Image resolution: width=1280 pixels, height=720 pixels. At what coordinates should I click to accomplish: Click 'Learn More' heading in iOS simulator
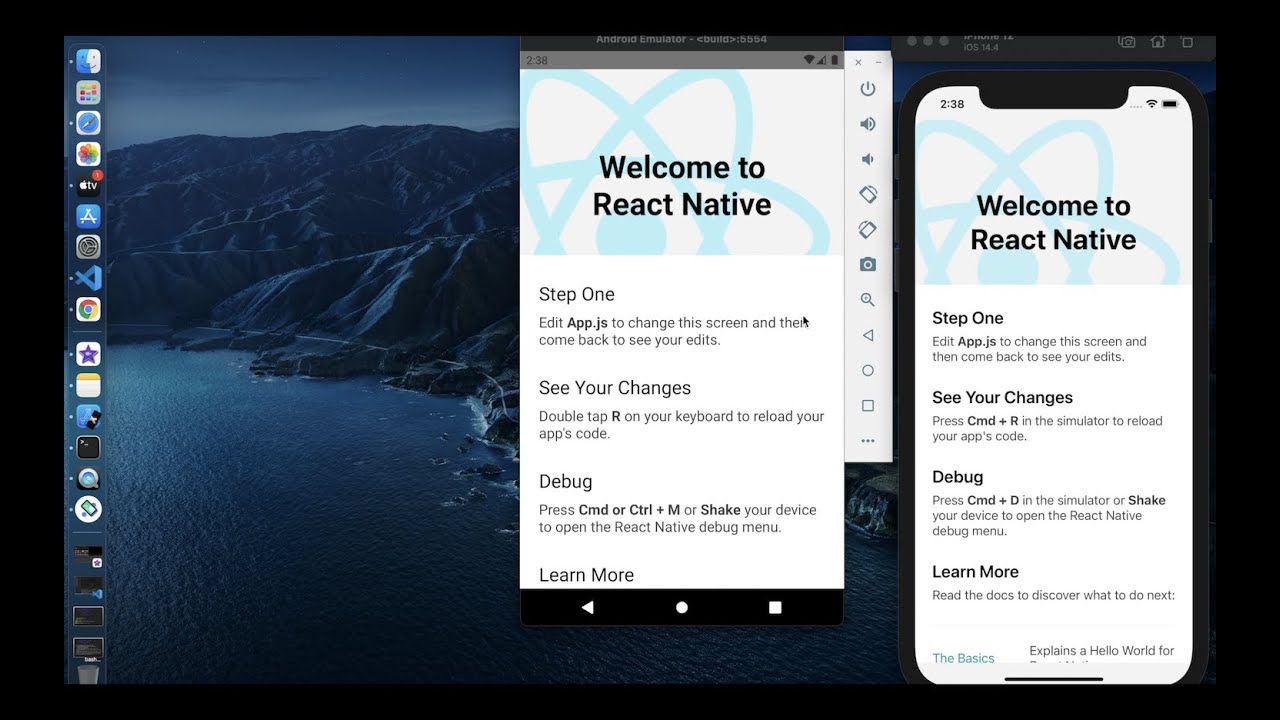976,572
